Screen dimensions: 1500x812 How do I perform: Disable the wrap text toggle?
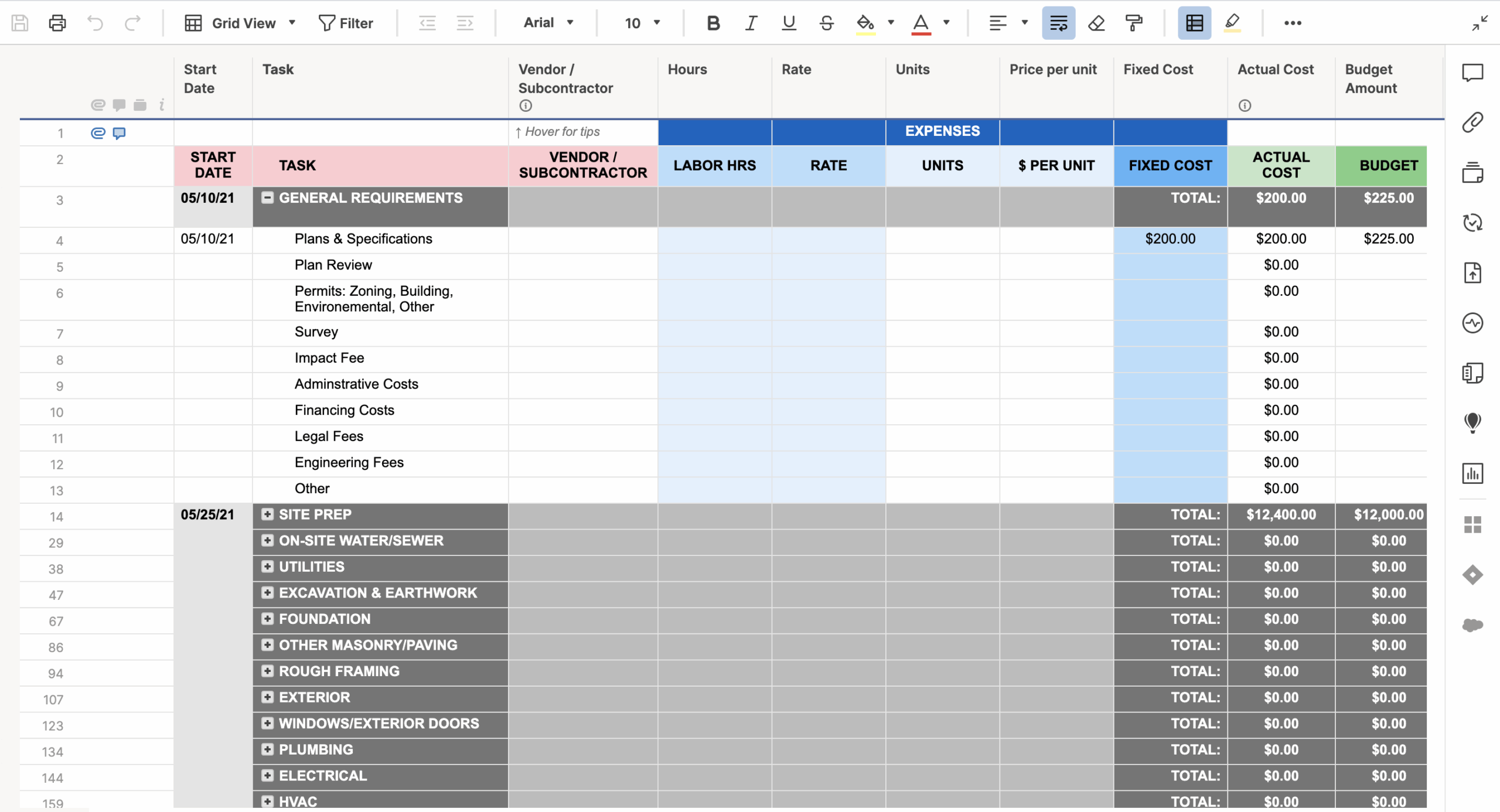point(1058,23)
